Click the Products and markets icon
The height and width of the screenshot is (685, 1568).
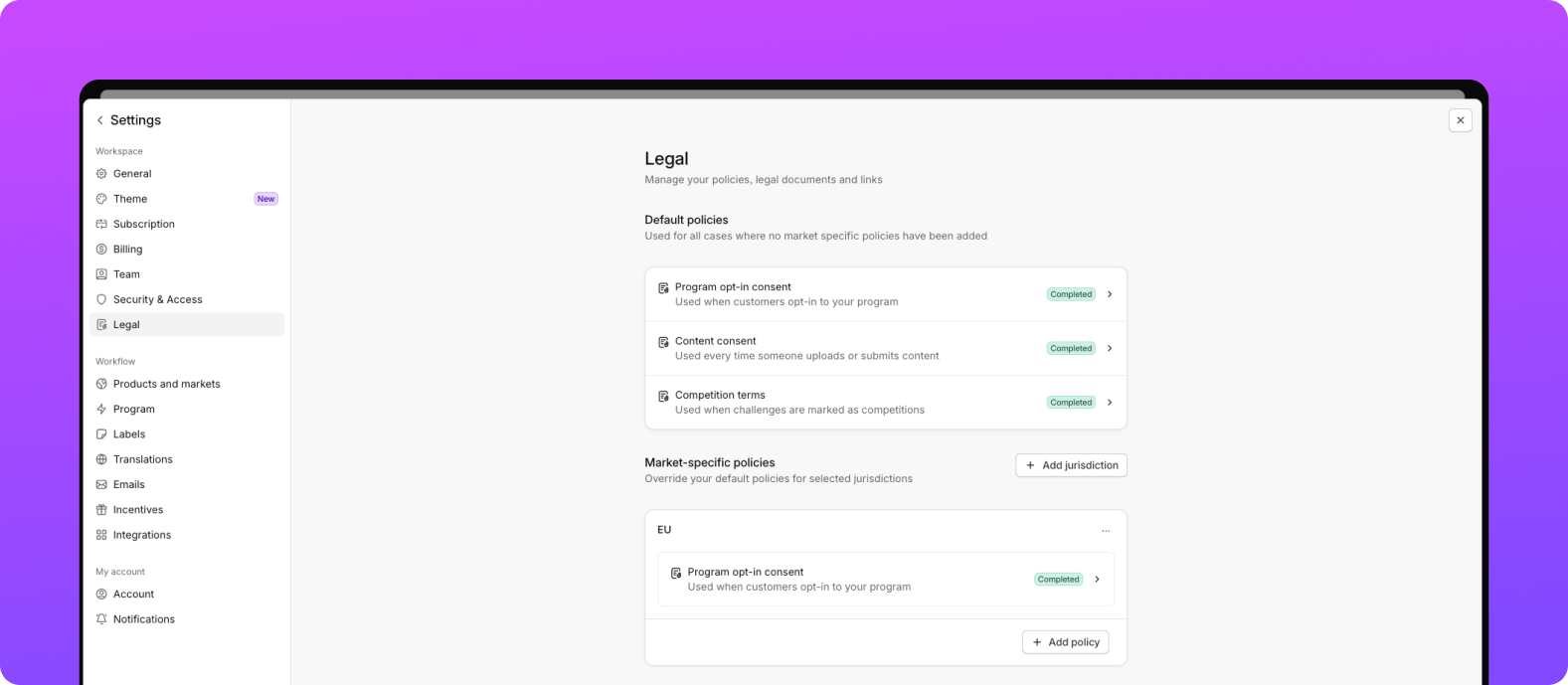[101, 384]
